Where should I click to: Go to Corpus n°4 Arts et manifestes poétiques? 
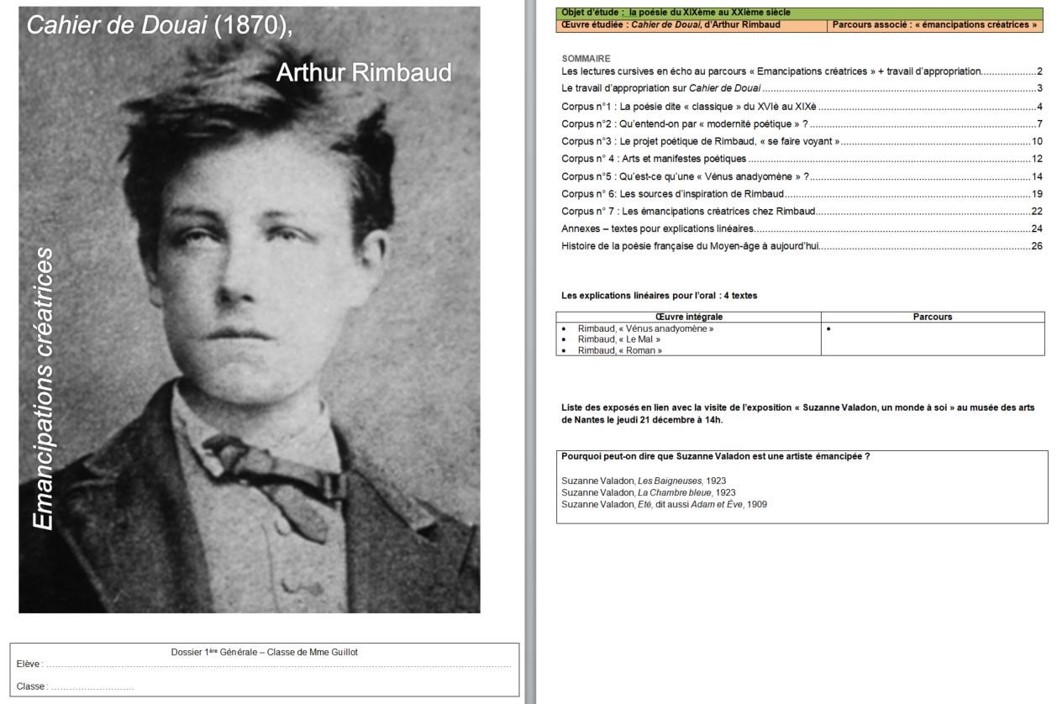[655, 159]
